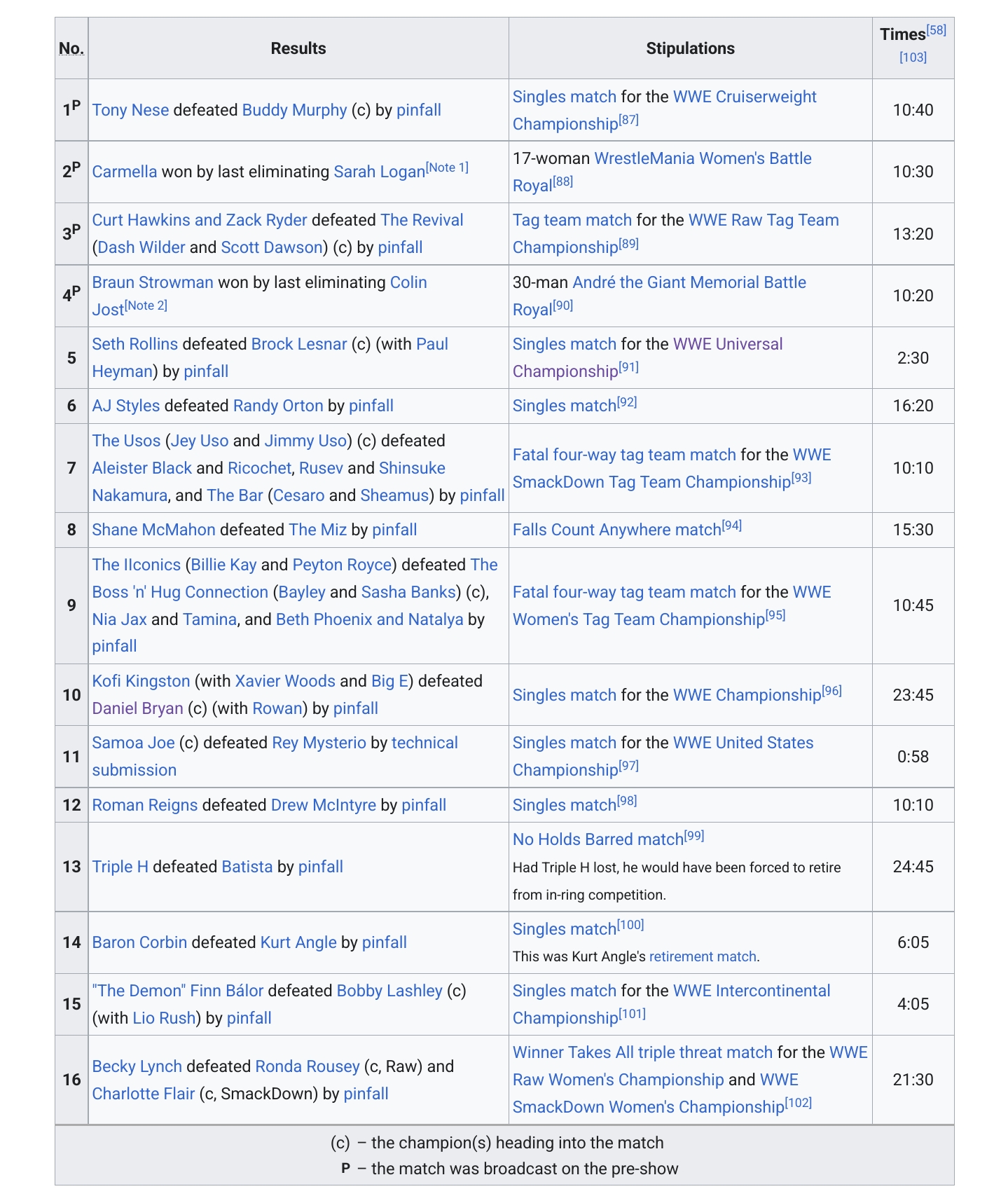The width and height of the screenshot is (1008, 1196).
Task: Click the Roman Reigns link
Action: click(x=145, y=805)
